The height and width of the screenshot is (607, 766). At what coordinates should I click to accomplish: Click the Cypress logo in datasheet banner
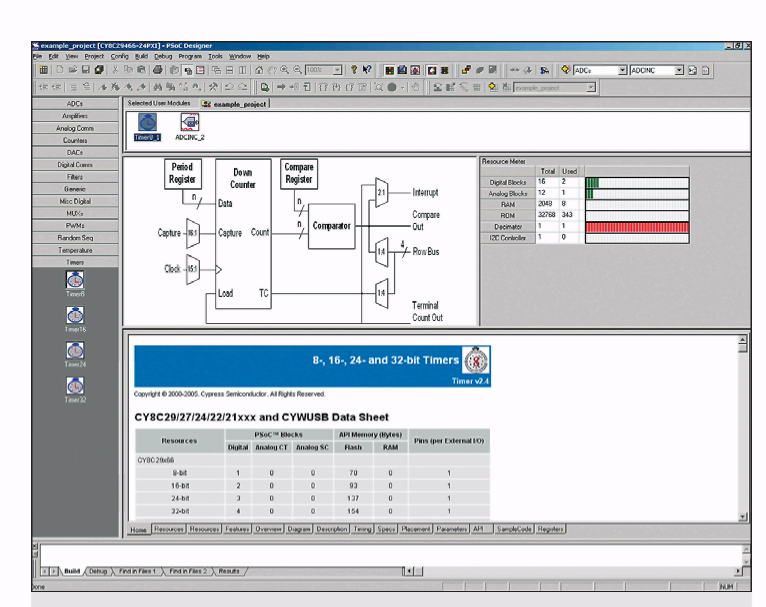pos(475,361)
